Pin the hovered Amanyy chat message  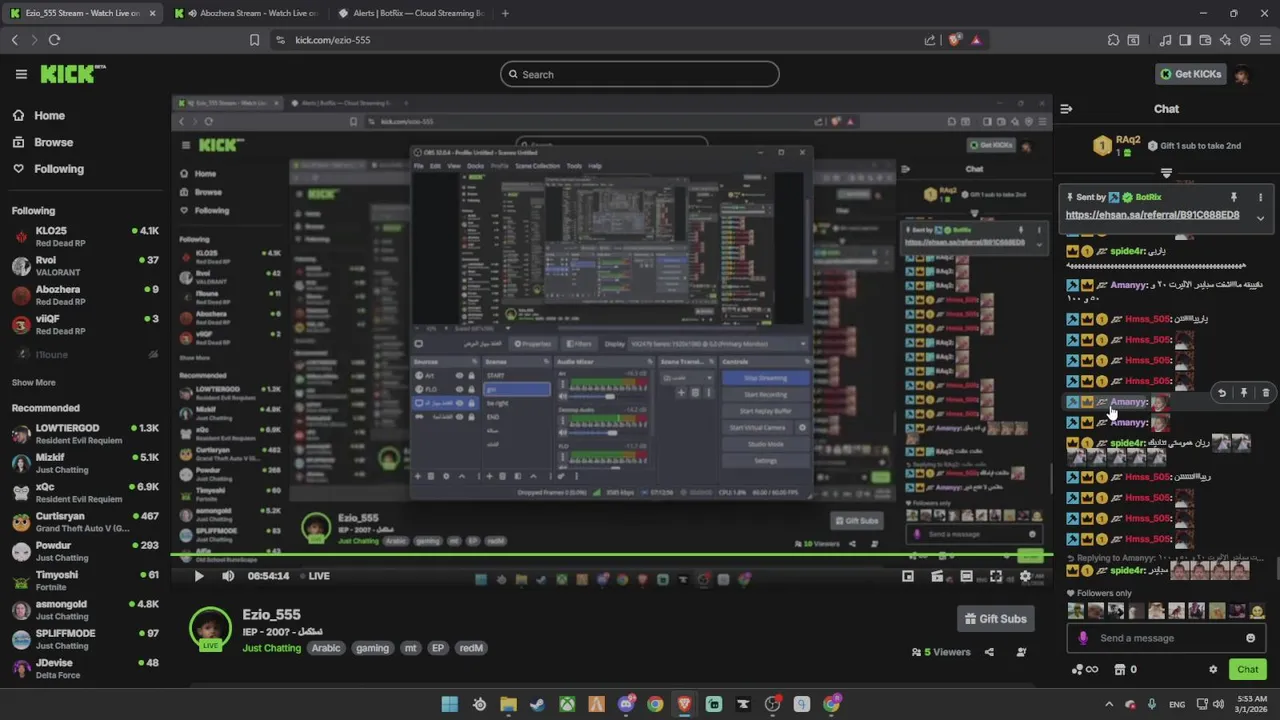(1244, 393)
